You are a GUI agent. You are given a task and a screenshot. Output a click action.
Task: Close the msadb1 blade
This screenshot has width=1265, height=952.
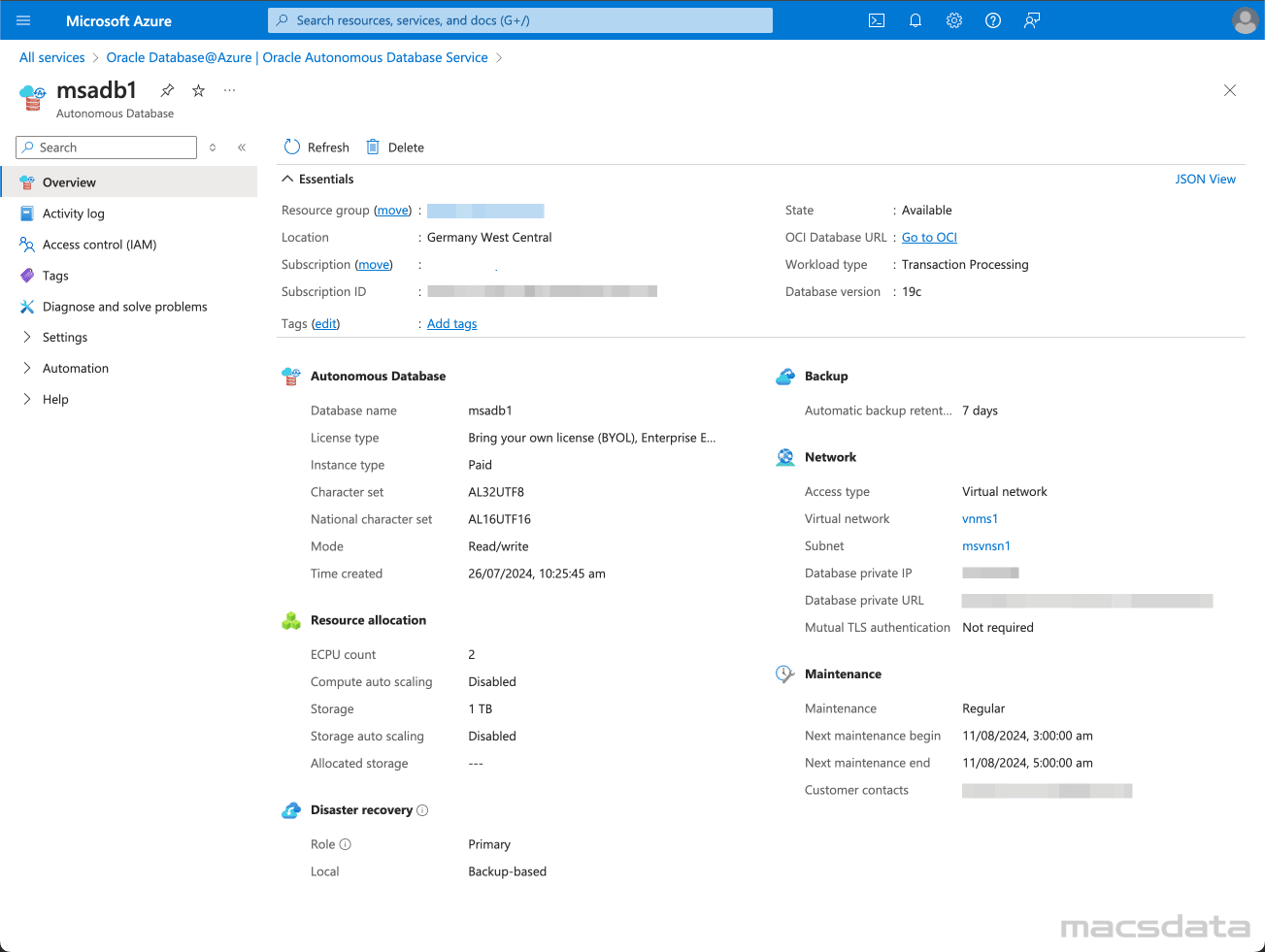(1230, 90)
